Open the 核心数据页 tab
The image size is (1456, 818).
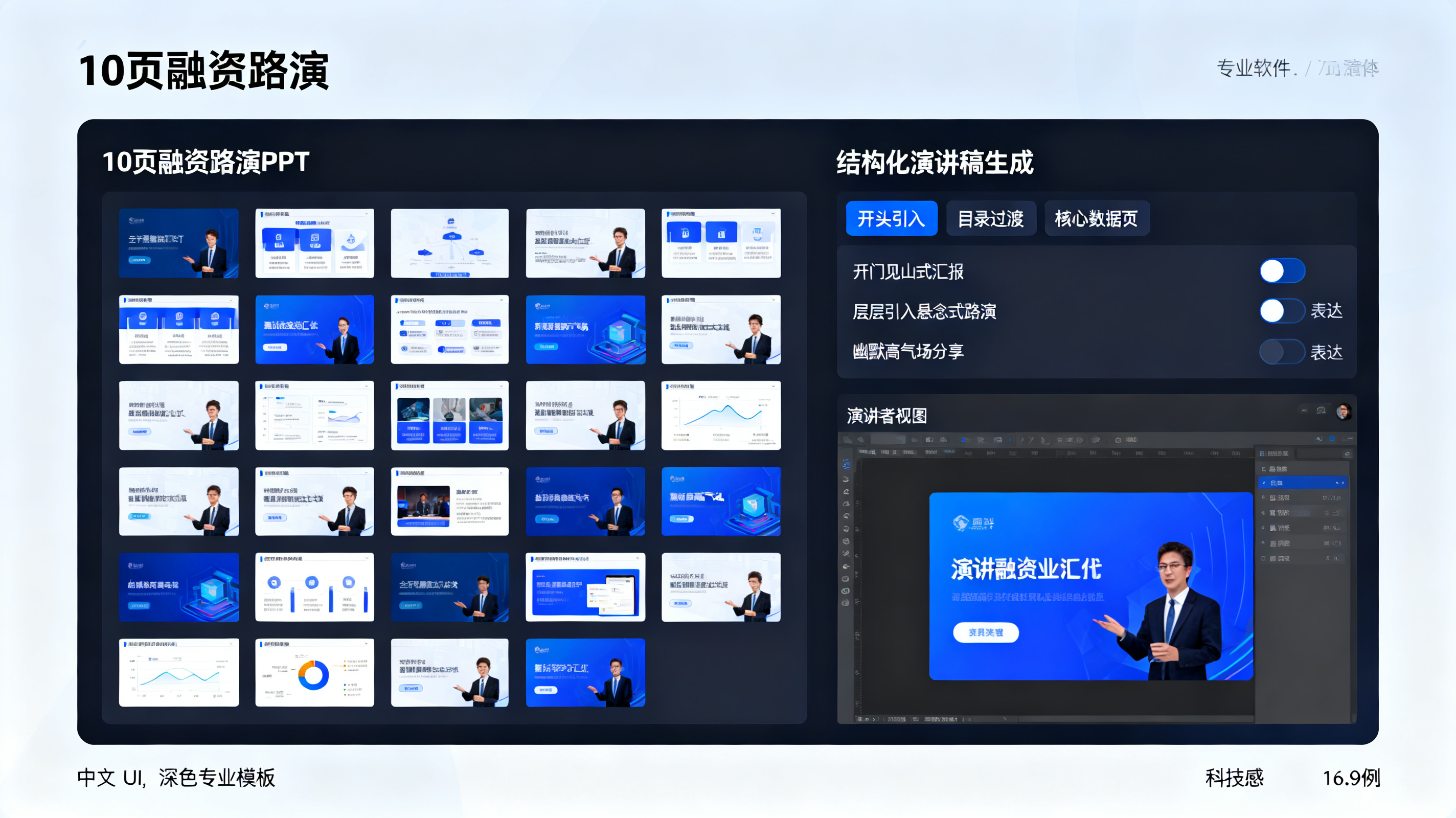tap(1097, 218)
